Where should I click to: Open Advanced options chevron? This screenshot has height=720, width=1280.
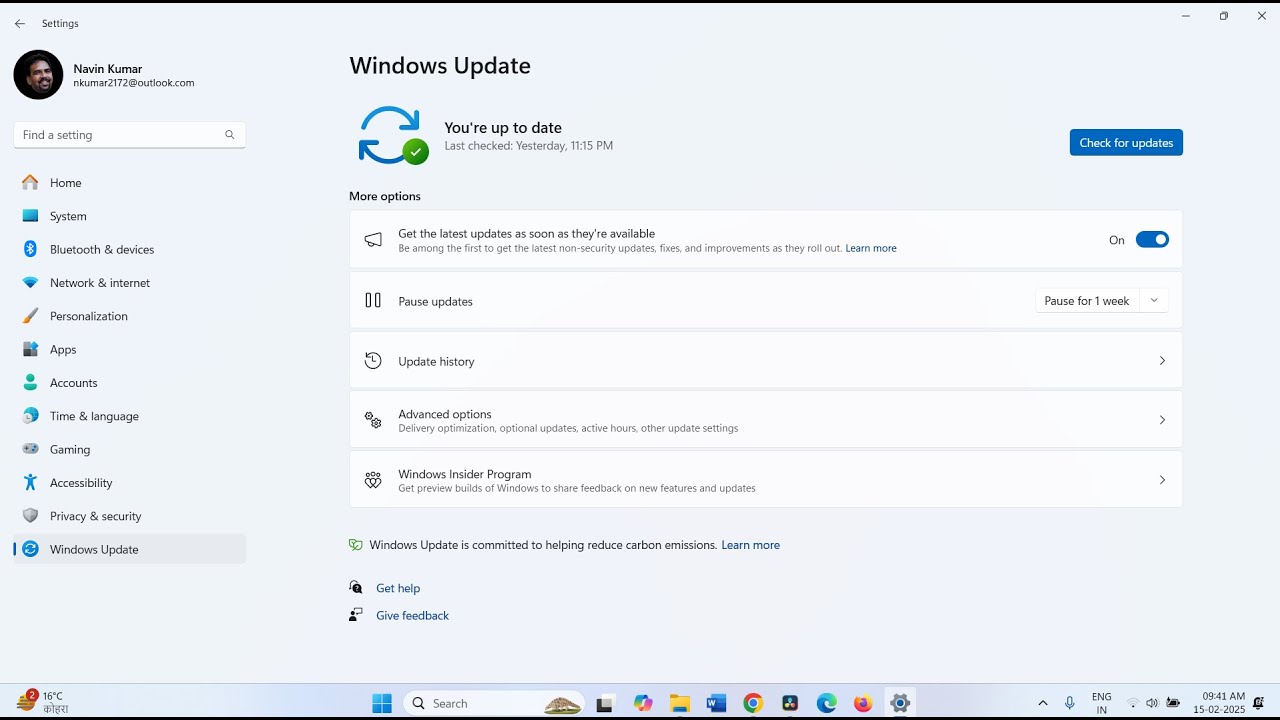(x=1162, y=420)
